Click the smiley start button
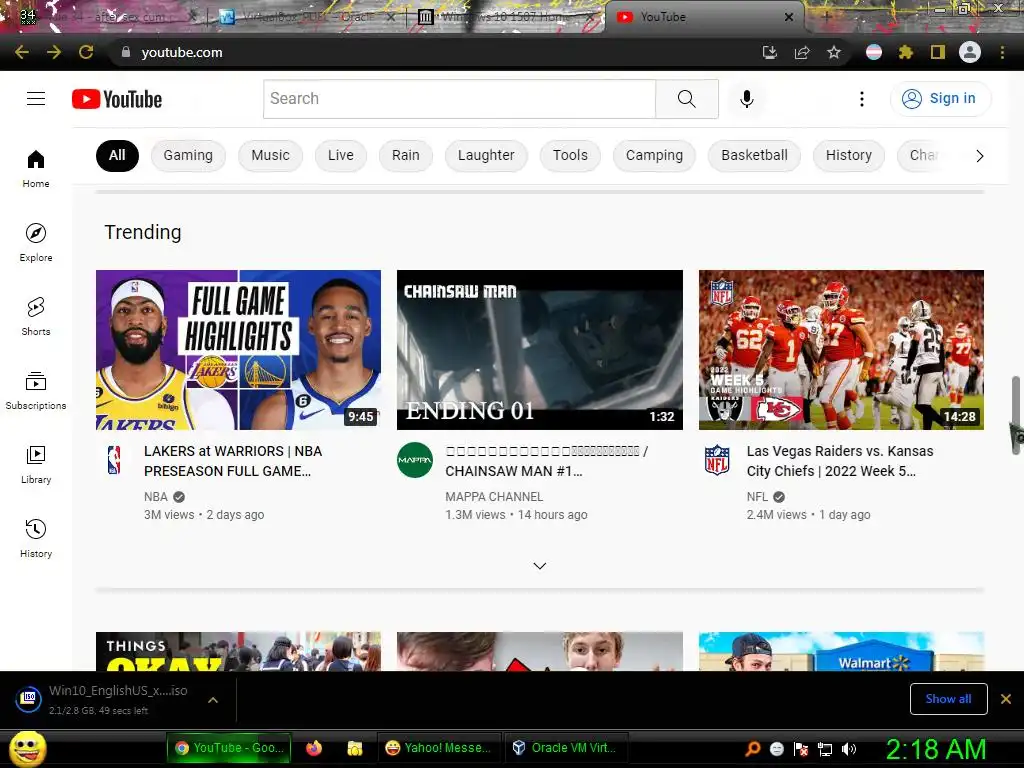Image resolution: width=1024 pixels, height=768 pixels. (x=27, y=748)
